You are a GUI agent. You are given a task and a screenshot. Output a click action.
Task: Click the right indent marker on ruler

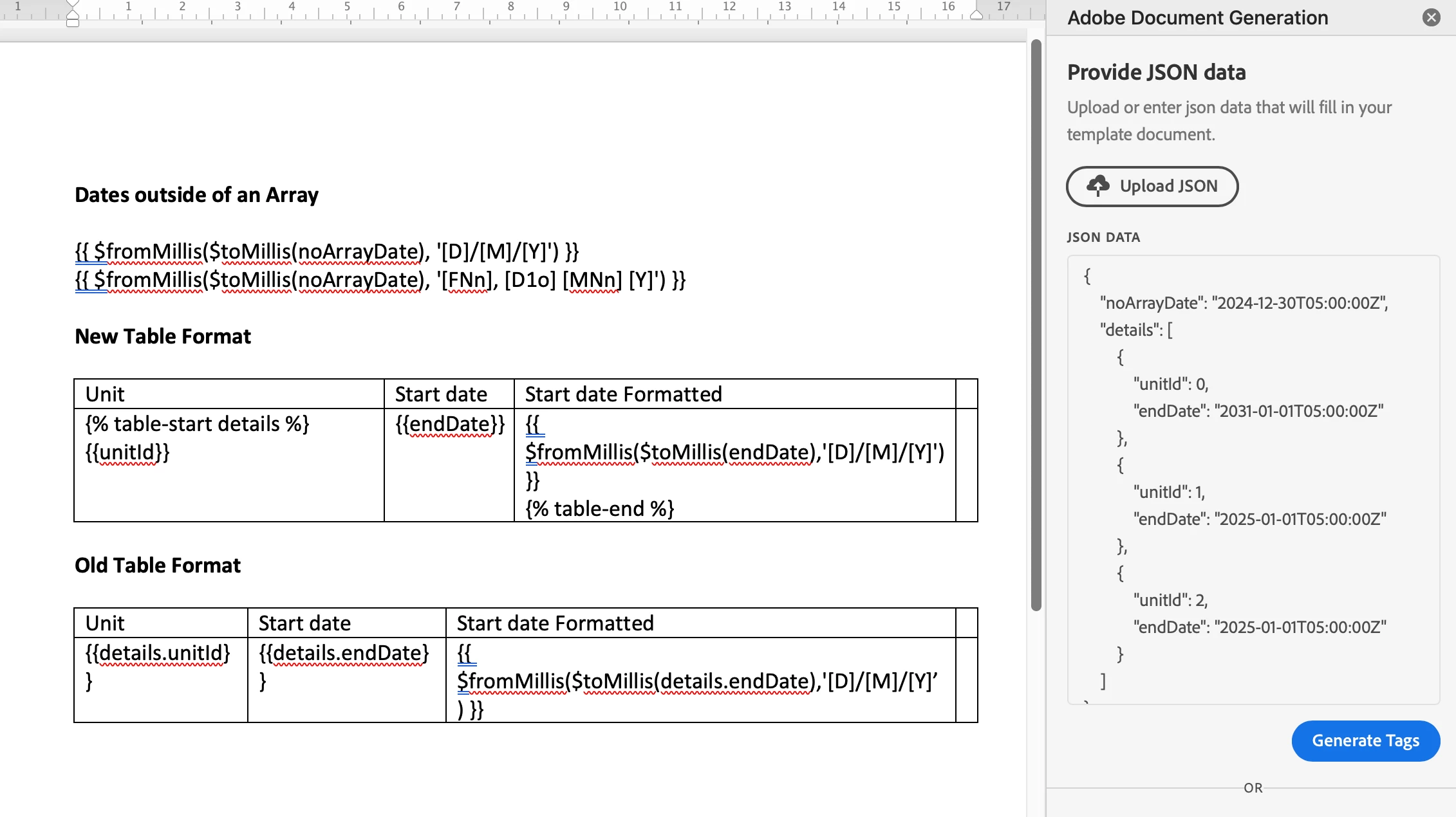pos(976,15)
